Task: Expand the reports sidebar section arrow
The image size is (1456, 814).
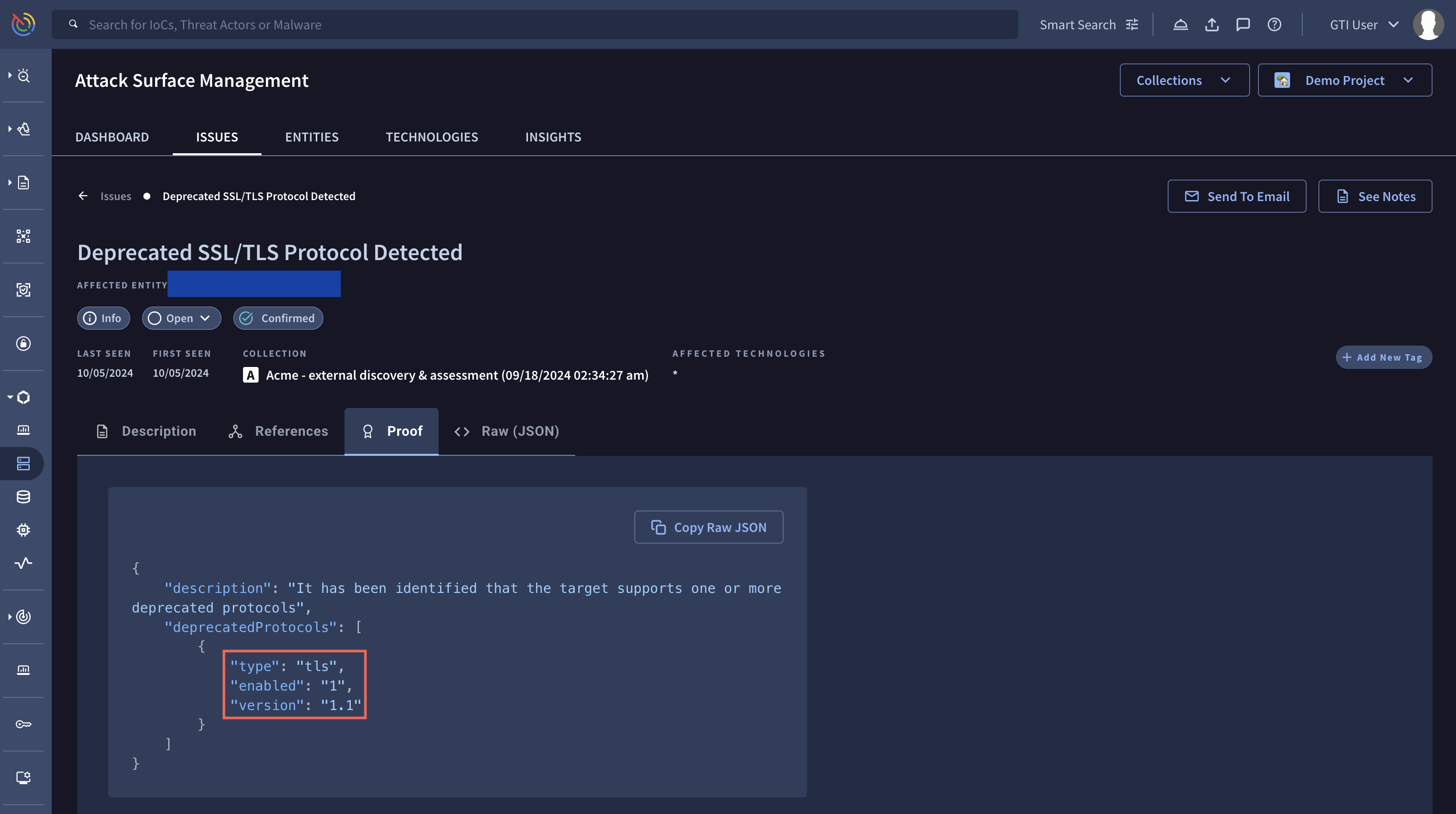Action: pos(10,182)
